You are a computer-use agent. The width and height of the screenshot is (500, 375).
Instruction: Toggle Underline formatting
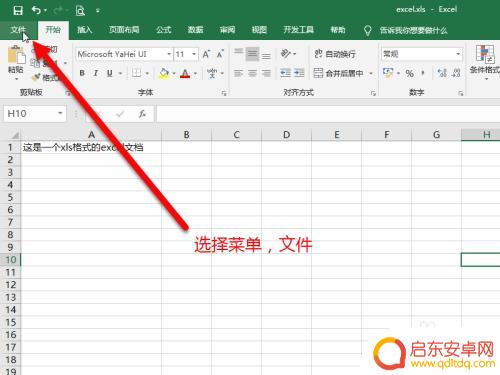point(109,73)
